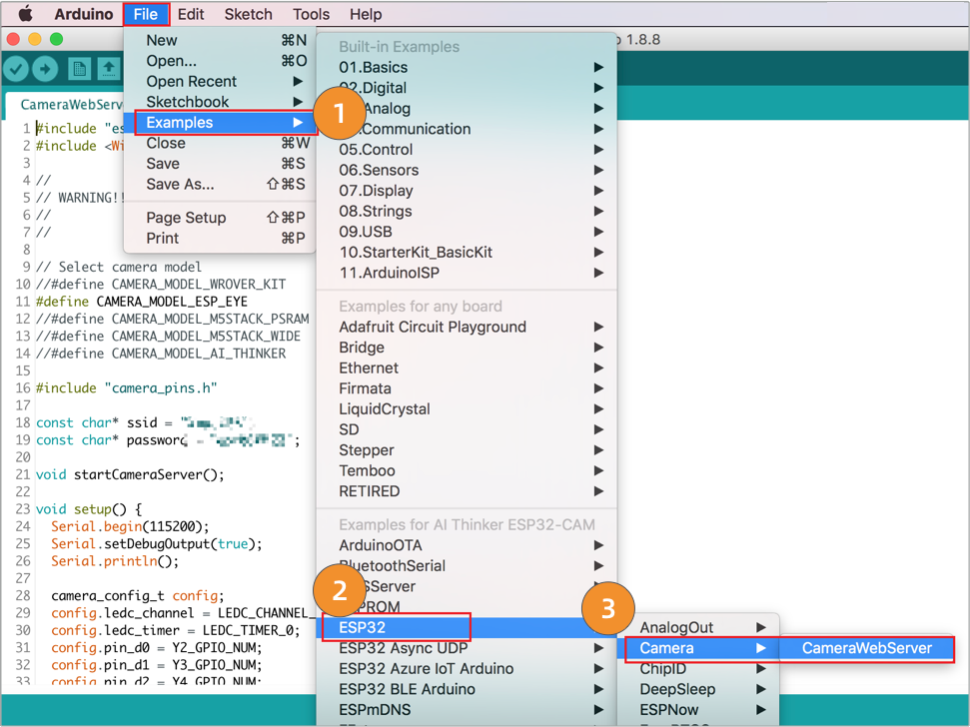970x727 pixels.
Task: Open the Sketch menu
Action: click(x=248, y=14)
